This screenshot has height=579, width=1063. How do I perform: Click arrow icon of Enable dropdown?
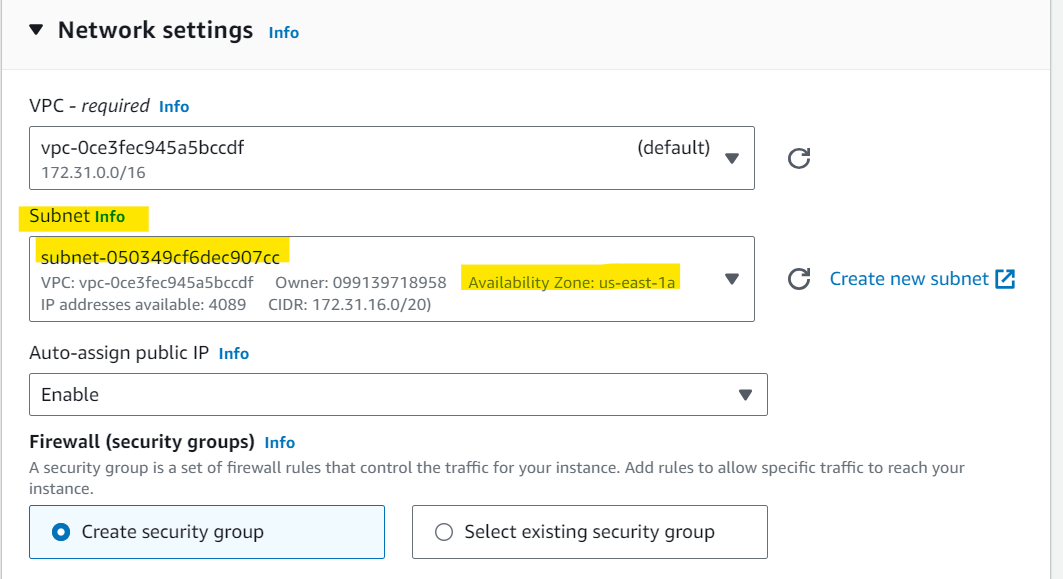pyautogui.click(x=745, y=395)
